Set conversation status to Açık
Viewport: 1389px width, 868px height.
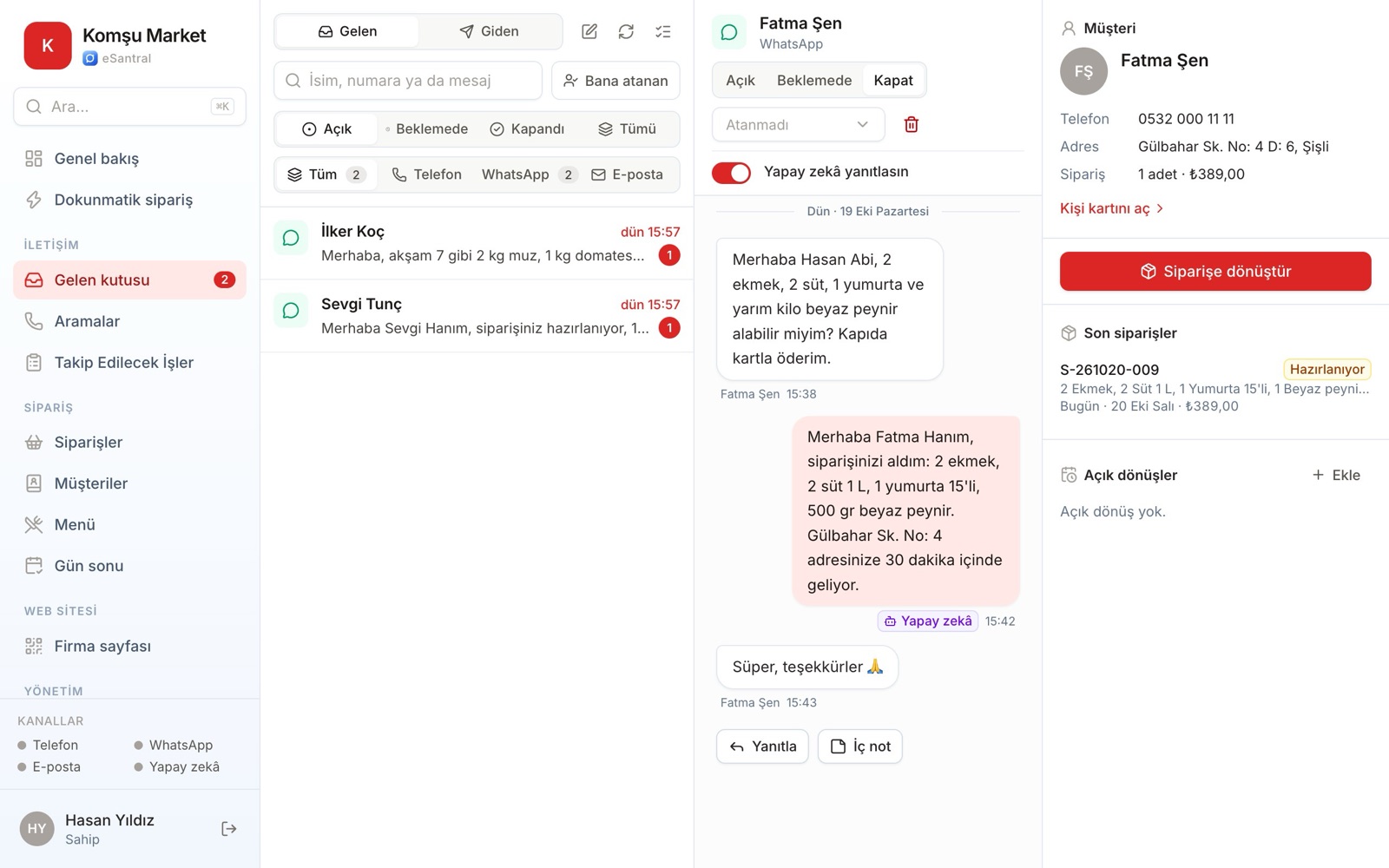click(x=741, y=80)
